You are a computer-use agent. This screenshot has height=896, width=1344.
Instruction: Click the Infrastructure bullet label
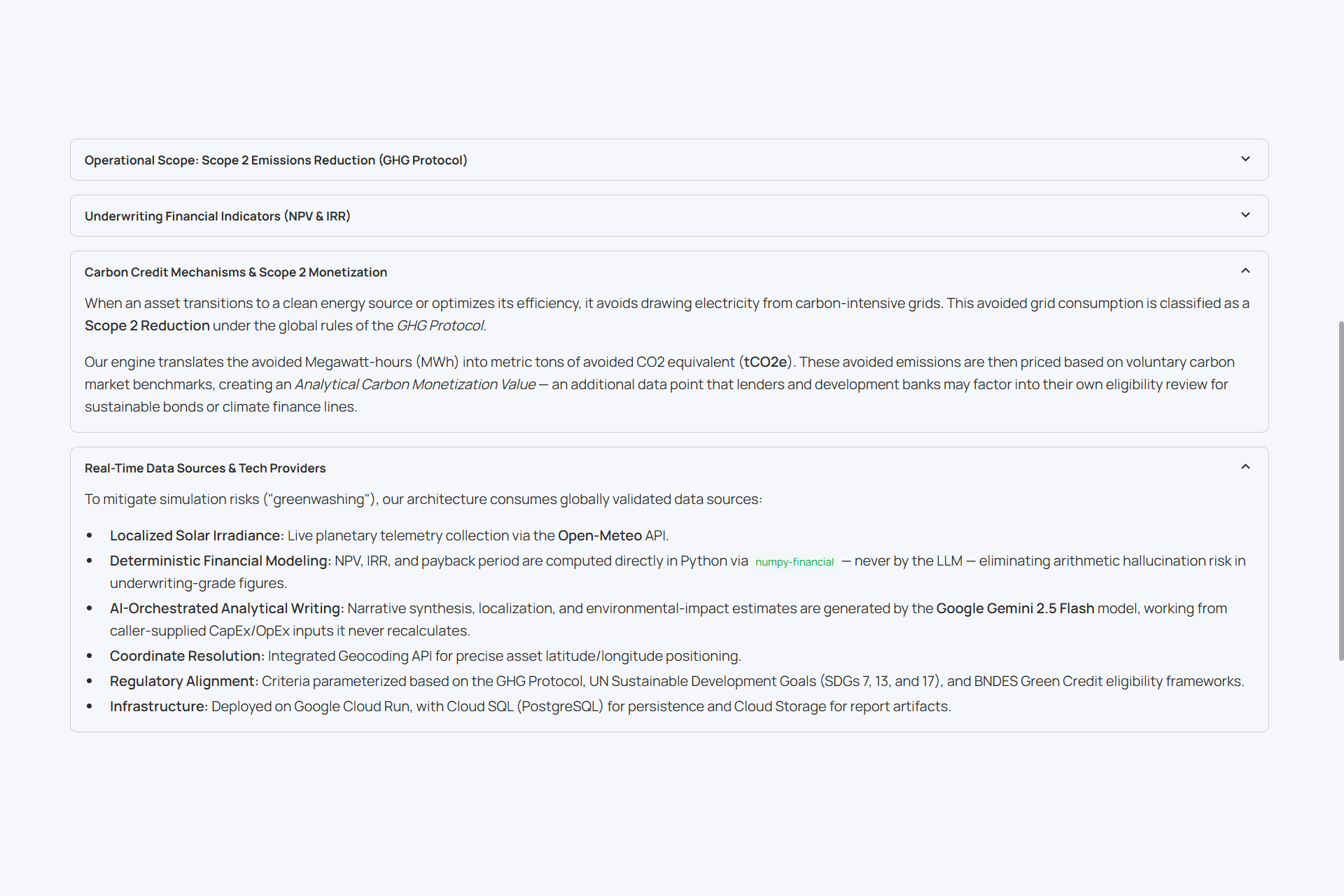pyautogui.click(x=159, y=706)
